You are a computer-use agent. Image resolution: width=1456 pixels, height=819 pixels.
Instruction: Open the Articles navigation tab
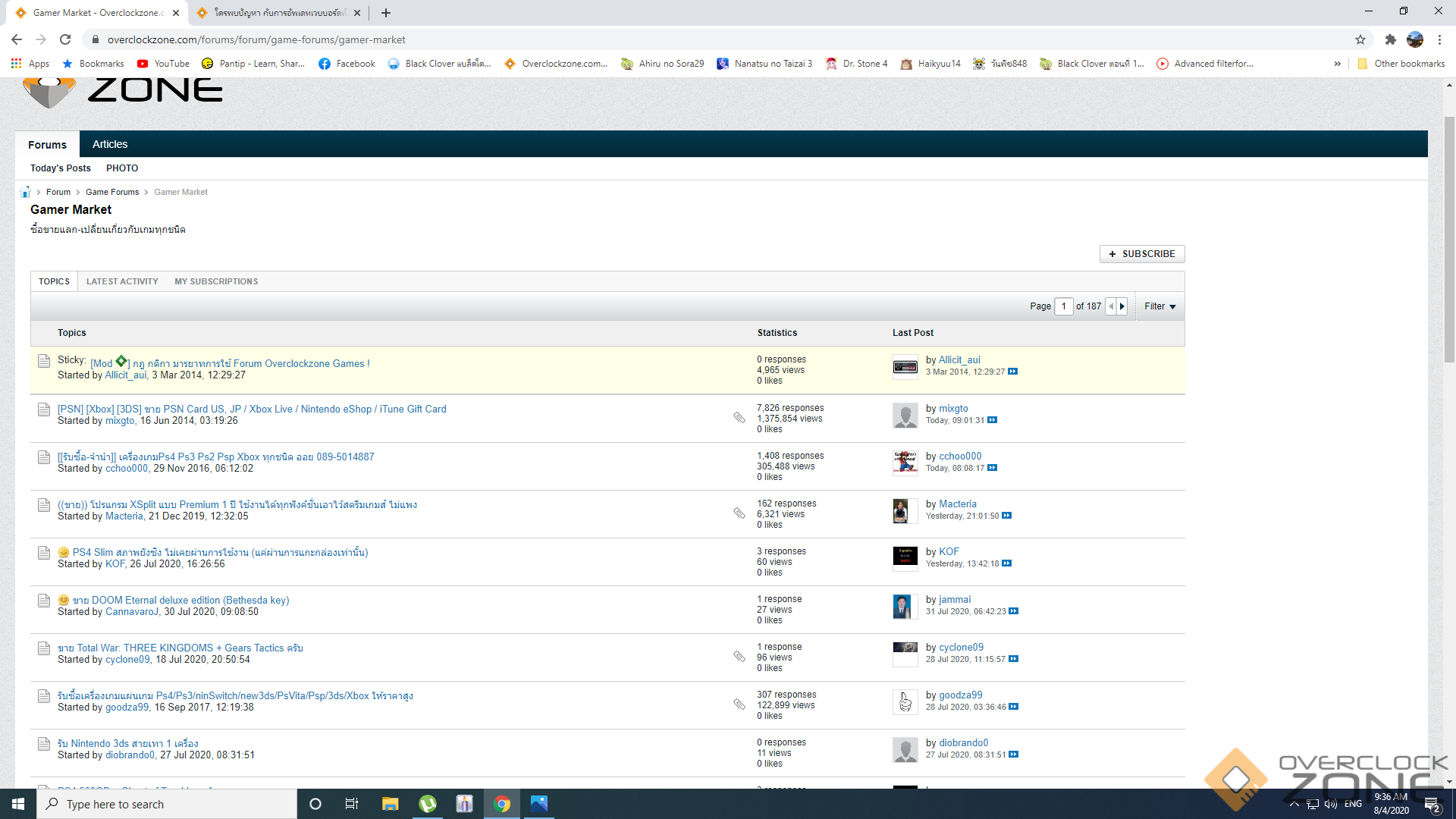(110, 144)
